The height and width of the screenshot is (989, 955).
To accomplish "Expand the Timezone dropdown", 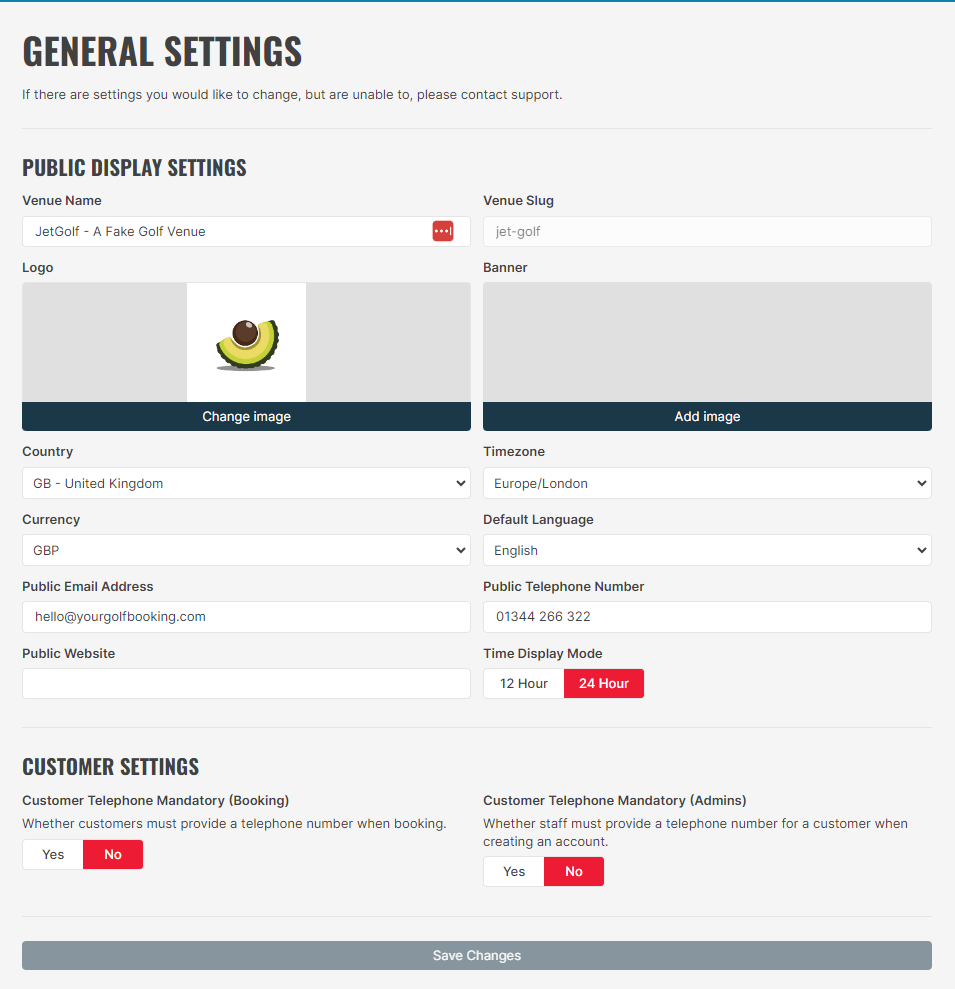I will (707, 483).
